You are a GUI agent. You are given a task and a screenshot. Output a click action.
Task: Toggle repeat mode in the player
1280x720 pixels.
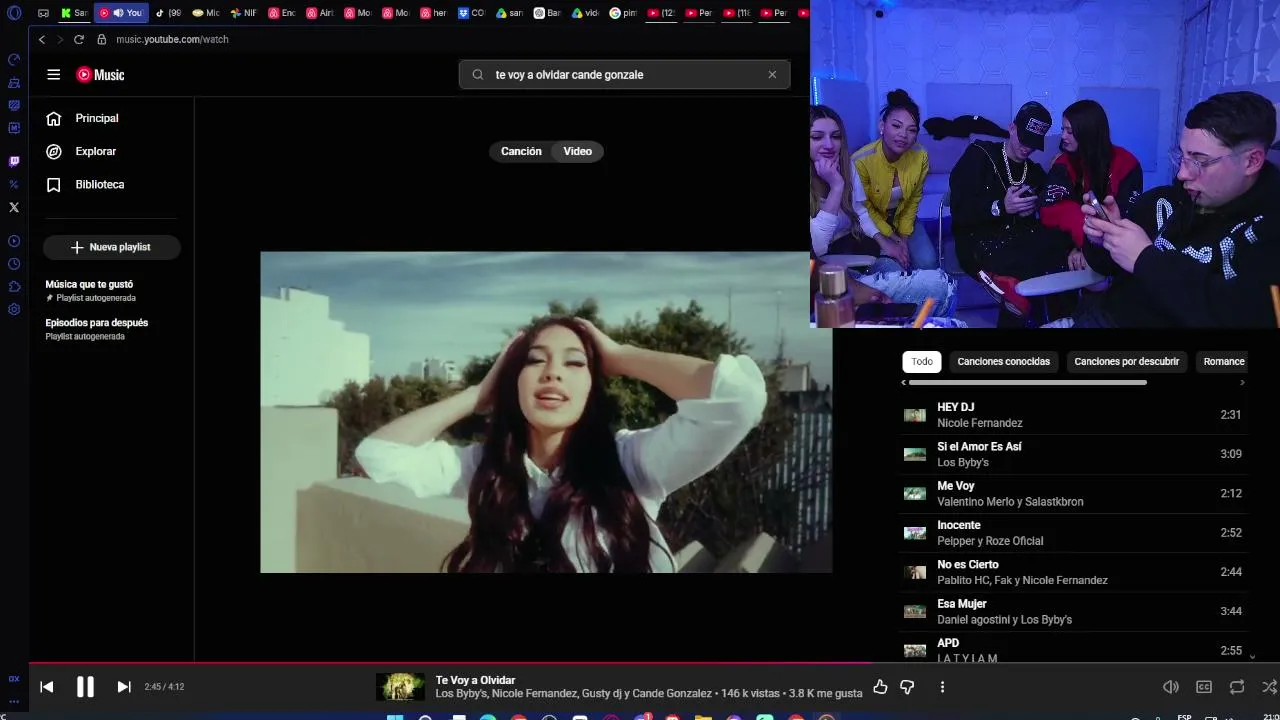(x=1237, y=687)
